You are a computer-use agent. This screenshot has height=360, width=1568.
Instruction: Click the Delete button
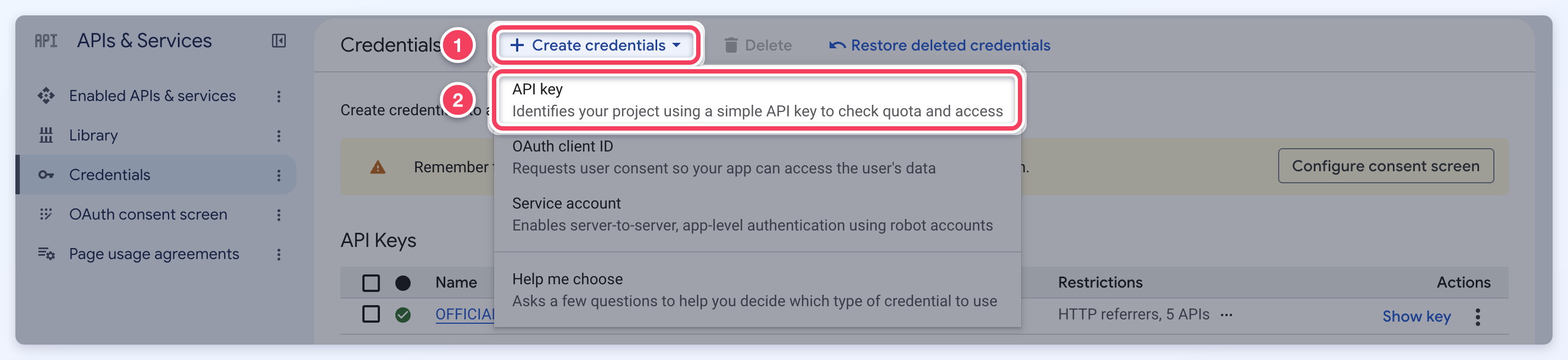(758, 45)
